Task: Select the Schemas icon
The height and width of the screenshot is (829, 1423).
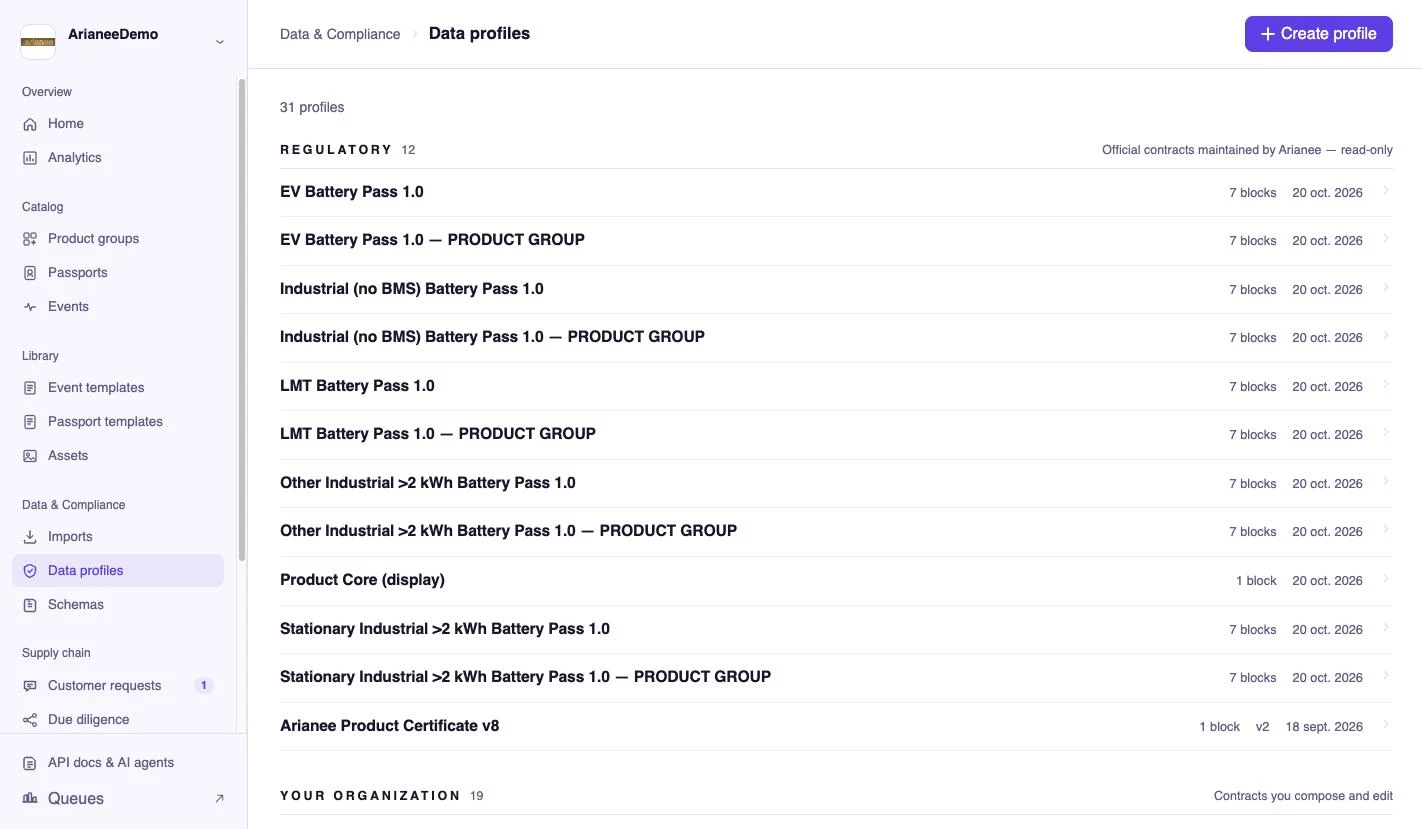Action: pos(30,605)
